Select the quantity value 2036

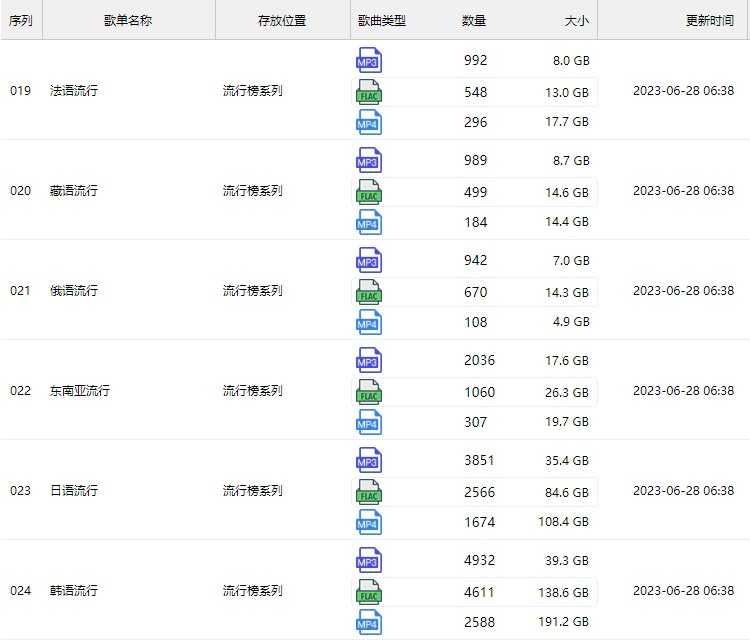point(479,360)
